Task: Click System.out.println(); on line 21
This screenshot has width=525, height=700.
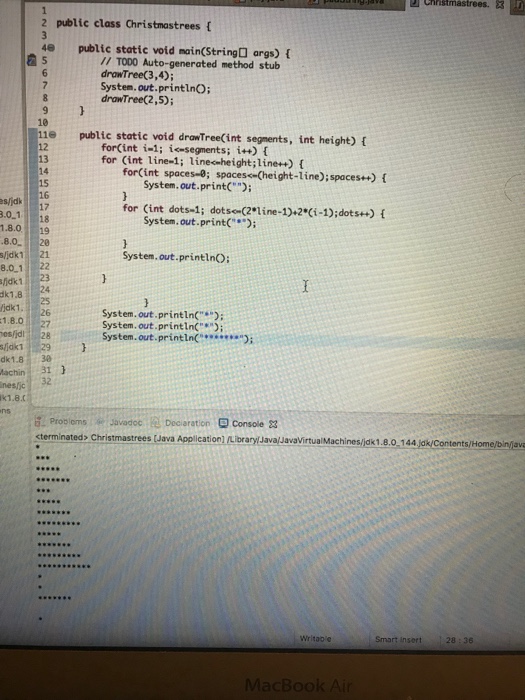Action: click(x=176, y=257)
